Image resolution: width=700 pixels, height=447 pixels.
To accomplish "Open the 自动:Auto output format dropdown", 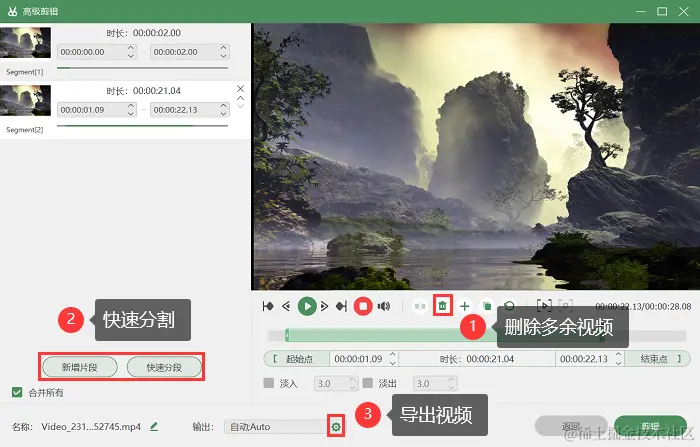I will pos(277,427).
